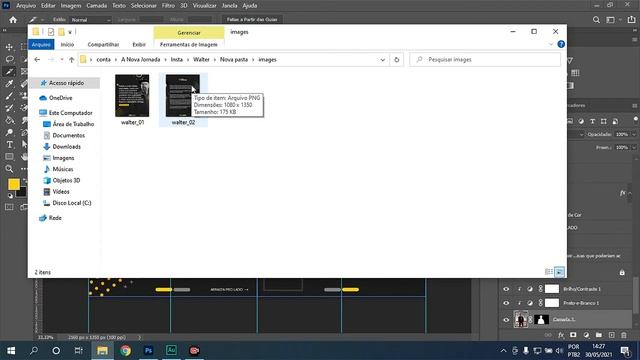
Task: Create new adjustment layer icon in Layers panel
Action: tap(586, 335)
